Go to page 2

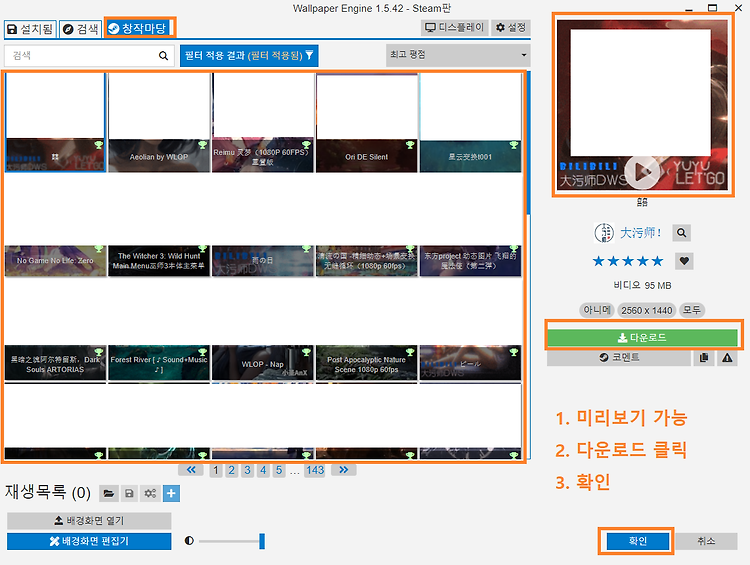pyautogui.click(x=232, y=470)
